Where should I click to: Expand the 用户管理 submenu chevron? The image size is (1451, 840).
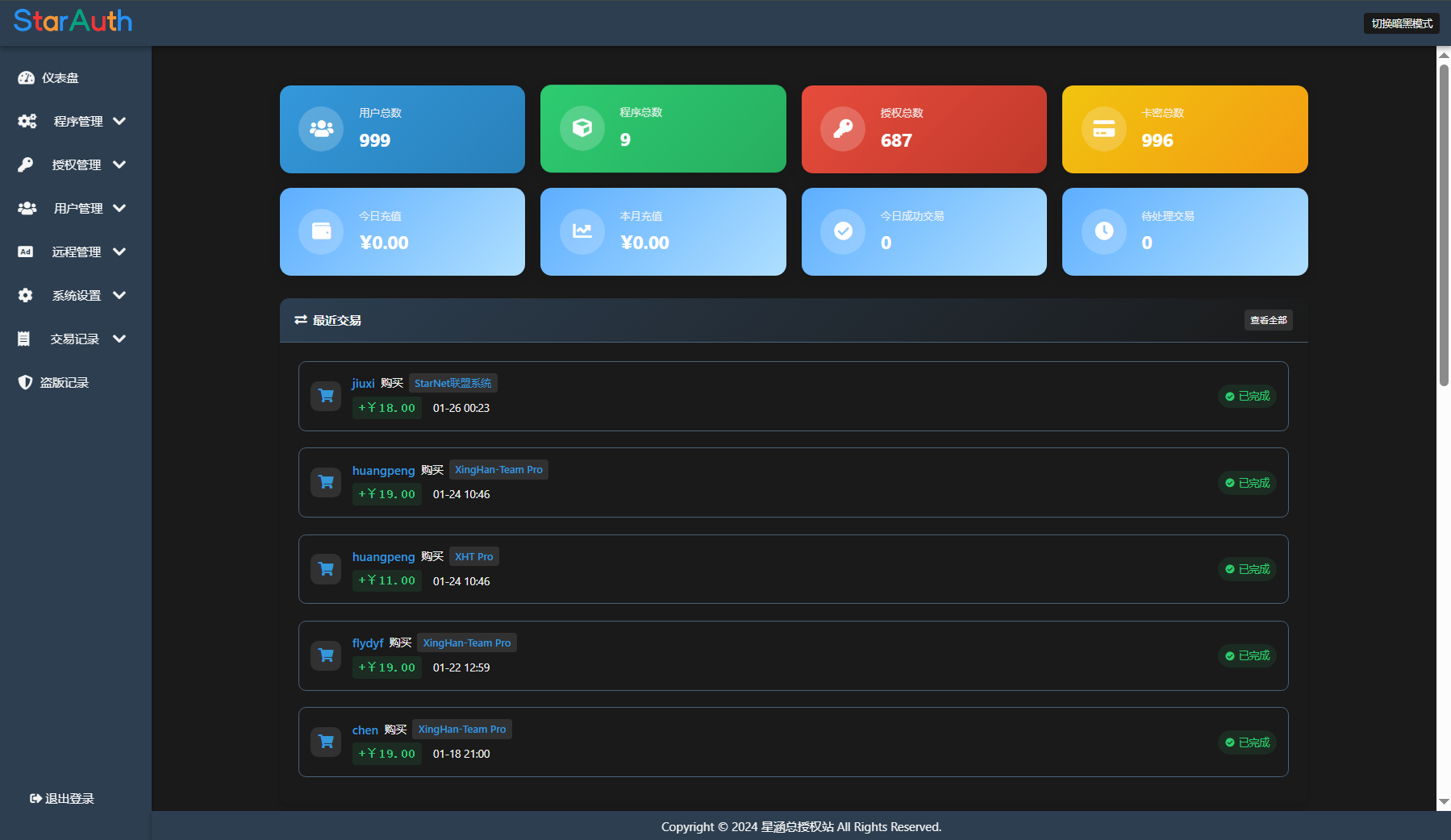pos(120,208)
